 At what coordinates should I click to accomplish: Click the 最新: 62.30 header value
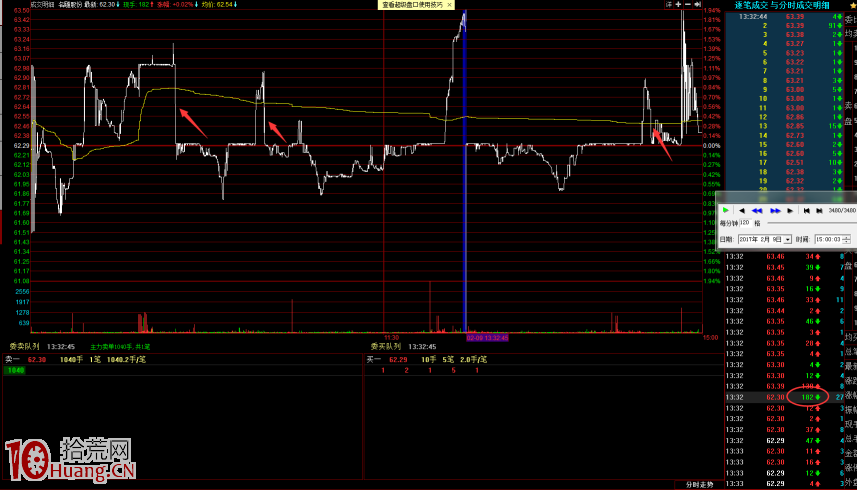(102, 4)
